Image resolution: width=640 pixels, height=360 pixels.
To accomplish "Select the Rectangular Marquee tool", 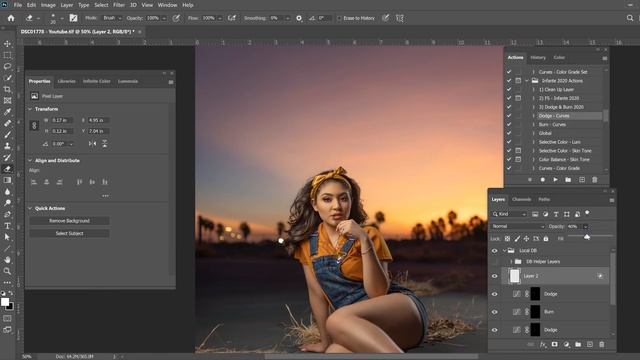I will [7, 55].
